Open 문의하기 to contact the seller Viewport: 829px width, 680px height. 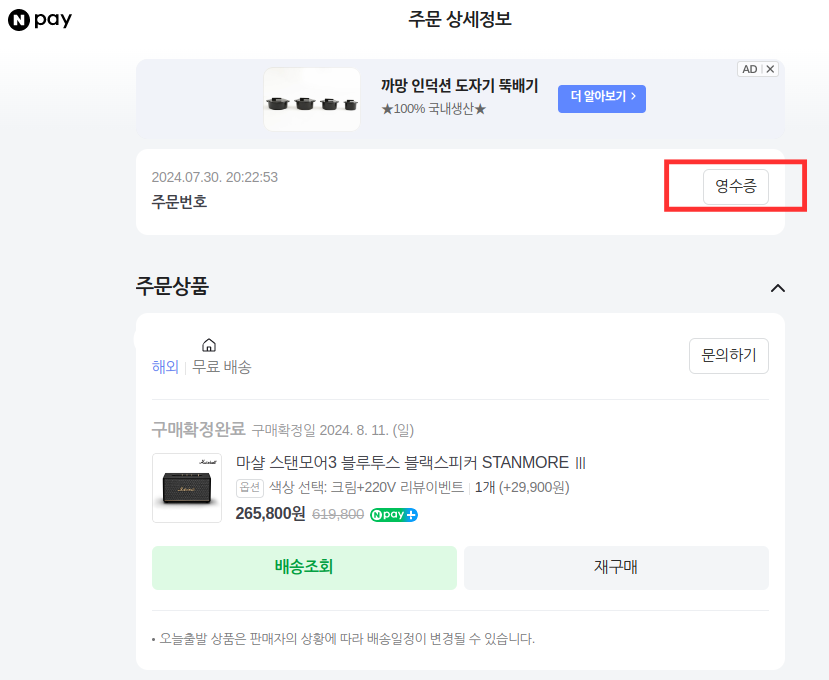click(x=728, y=355)
